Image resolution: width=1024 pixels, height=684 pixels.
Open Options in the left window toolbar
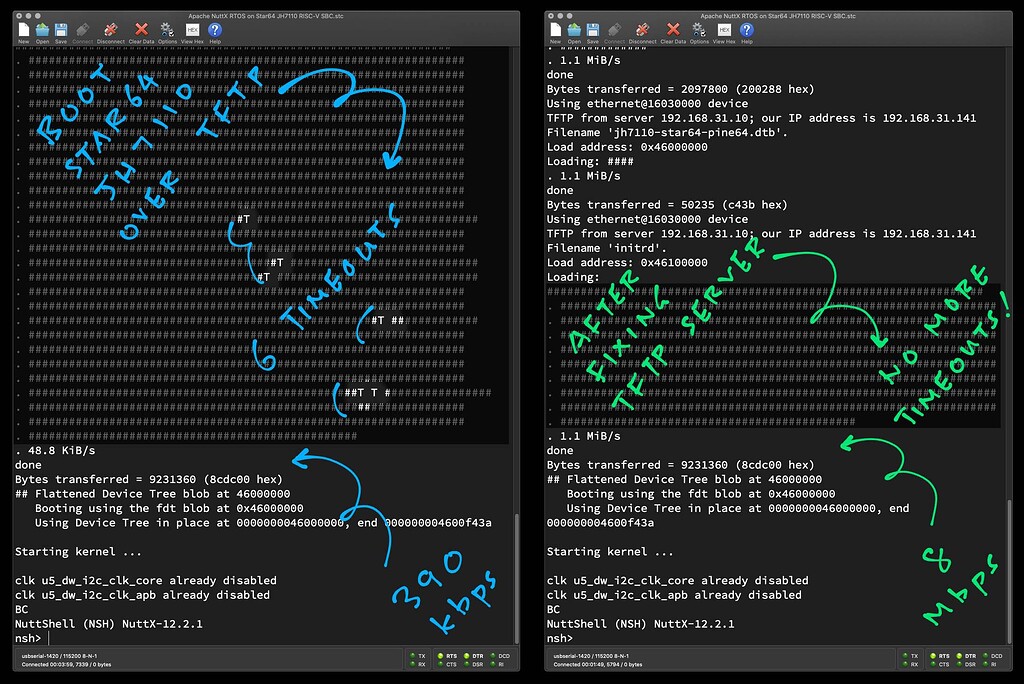[167, 32]
